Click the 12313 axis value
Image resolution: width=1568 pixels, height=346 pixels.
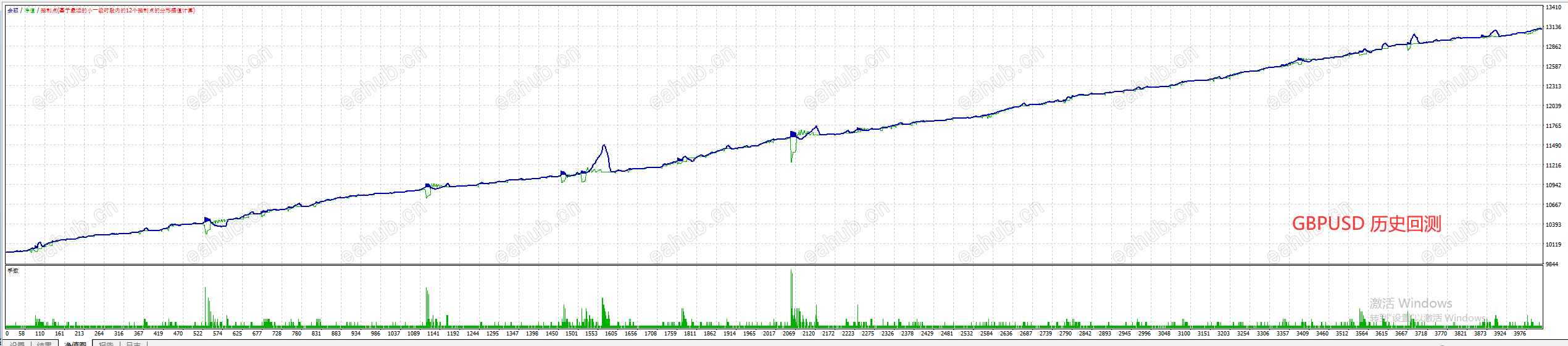1553,86
